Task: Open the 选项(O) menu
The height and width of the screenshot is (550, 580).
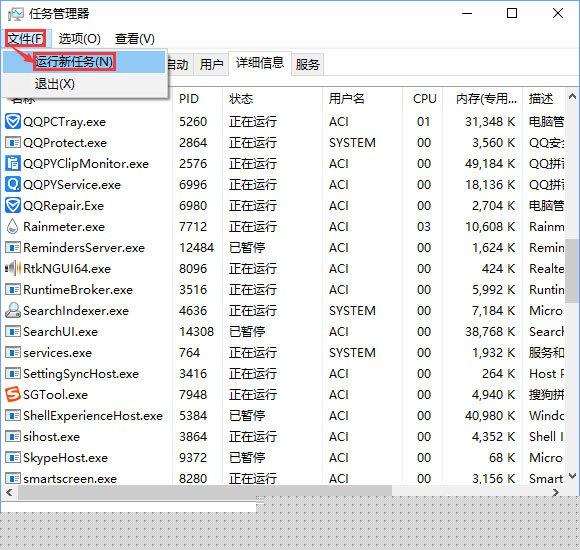Action: tap(80, 38)
